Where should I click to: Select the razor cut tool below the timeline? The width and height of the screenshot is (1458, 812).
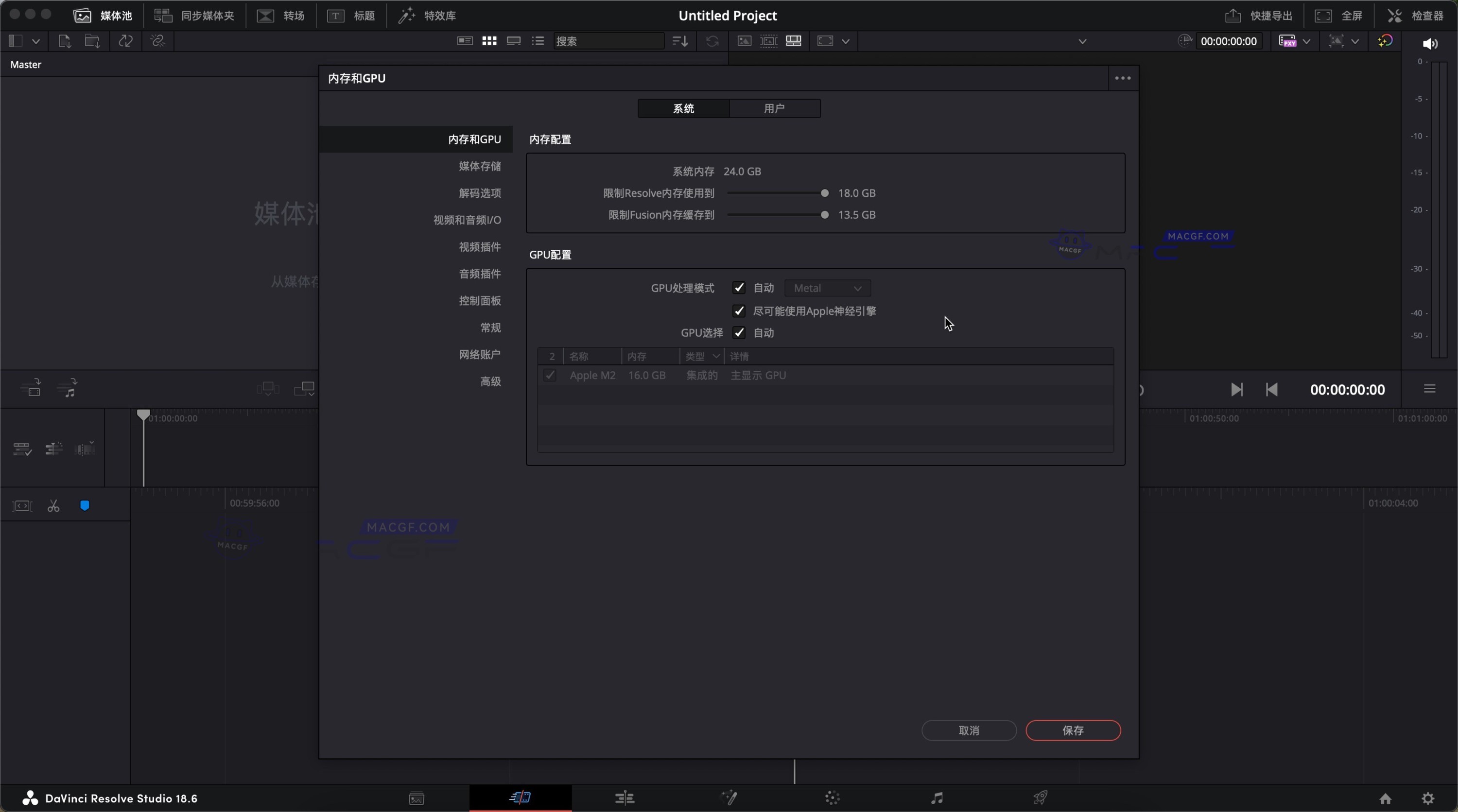tap(54, 505)
